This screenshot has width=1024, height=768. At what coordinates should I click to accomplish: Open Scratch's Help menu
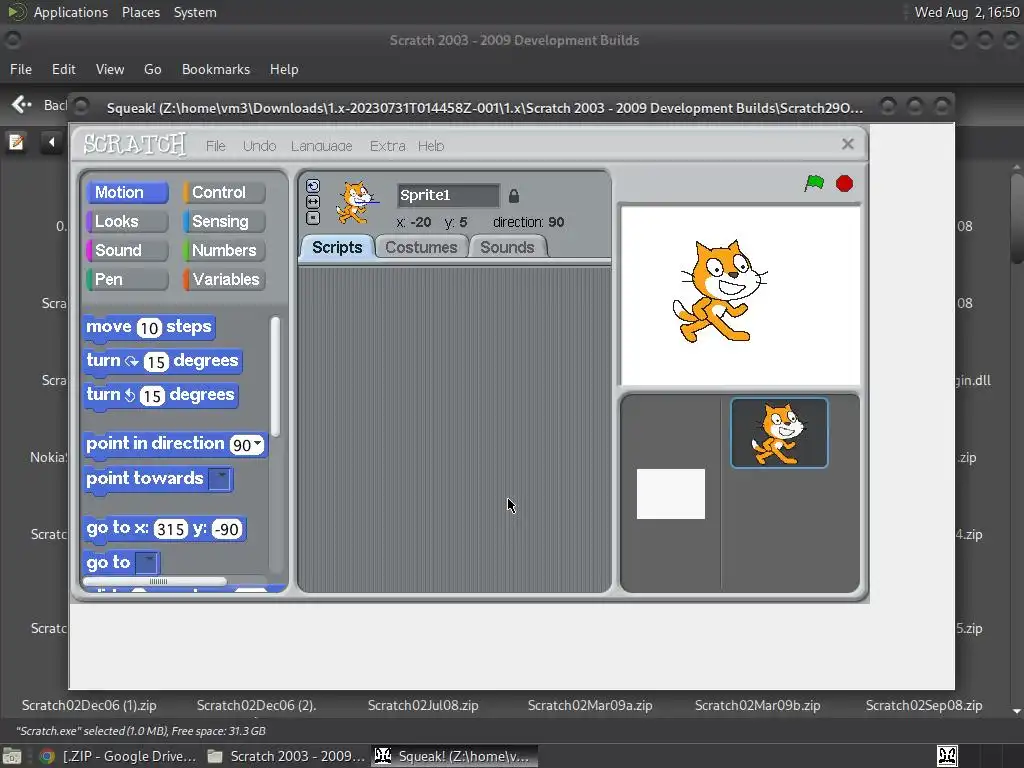coord(431,146)
